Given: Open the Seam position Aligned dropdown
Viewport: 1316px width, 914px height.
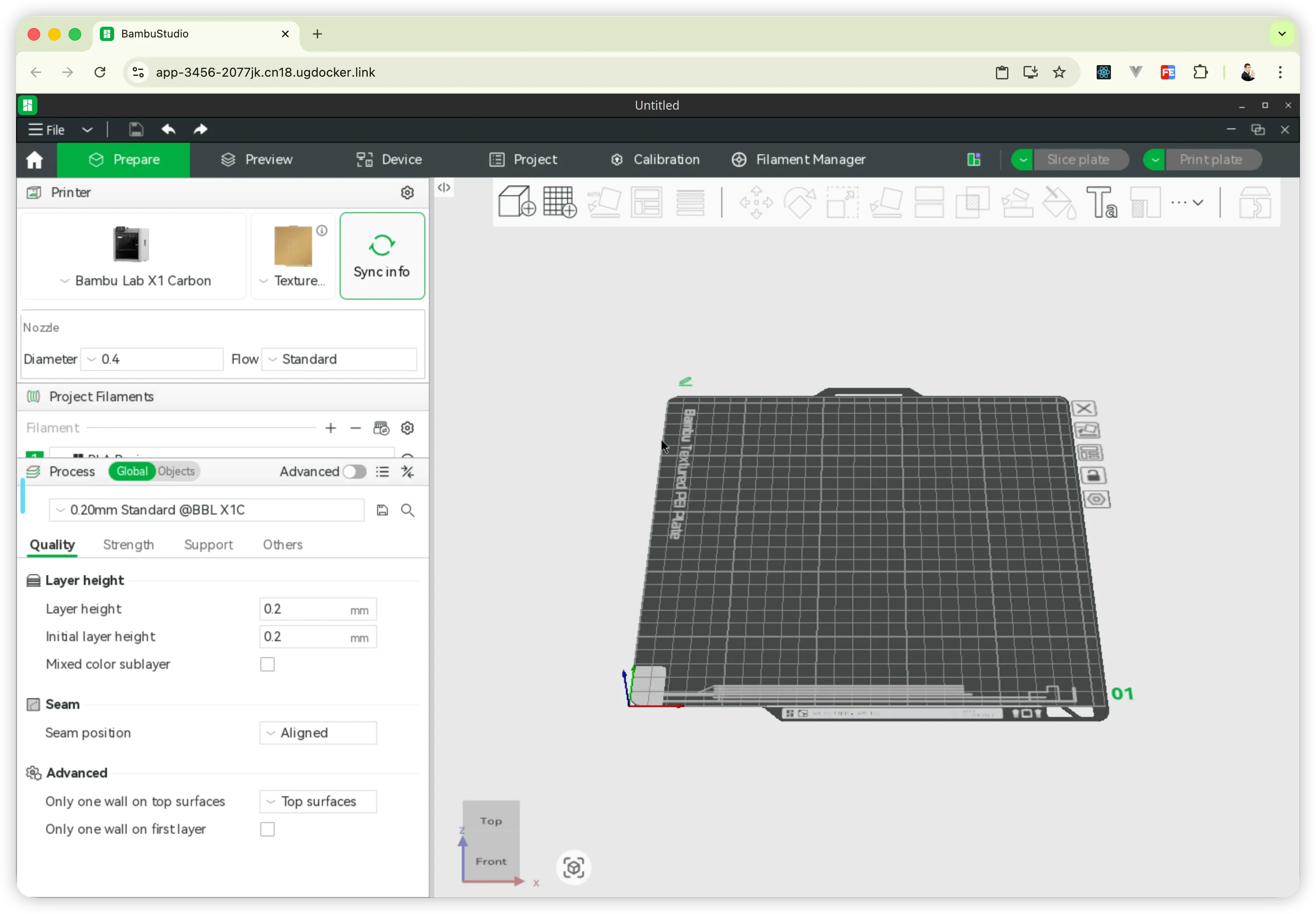Looking at the screenshot, I should coord(318,733).
